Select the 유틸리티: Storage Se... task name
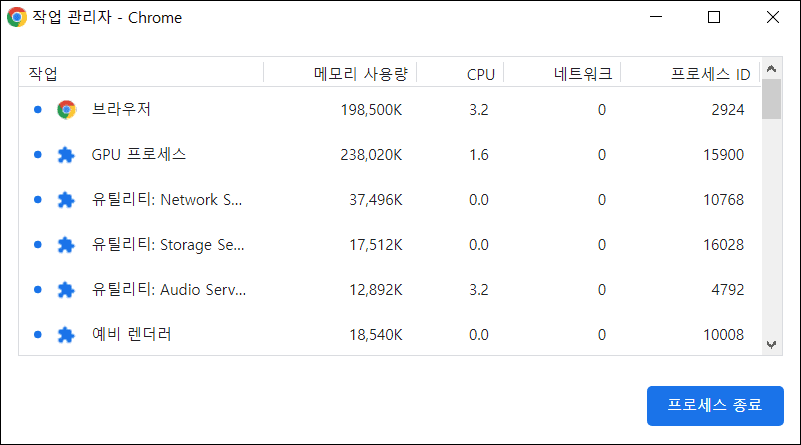Screen dimensions: 801x445 (x=168, y=244)
